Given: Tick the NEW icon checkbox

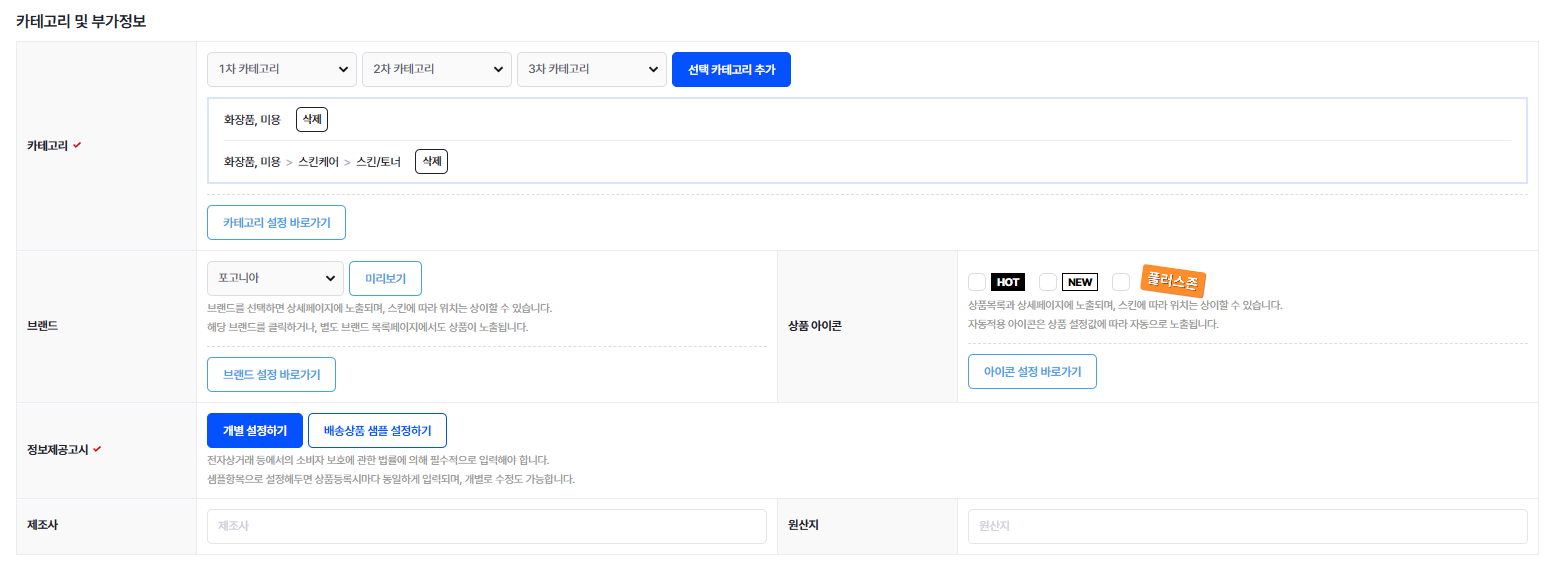Looking at the screenshot, I should tap(1048, 282).
